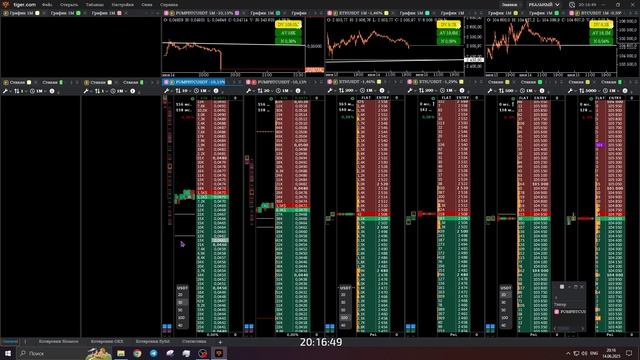Click blue squares icon in PUMPFDUSDT scale 20 orderbook
The width and height of the screenshot is (640, 360).
[249, 327]
